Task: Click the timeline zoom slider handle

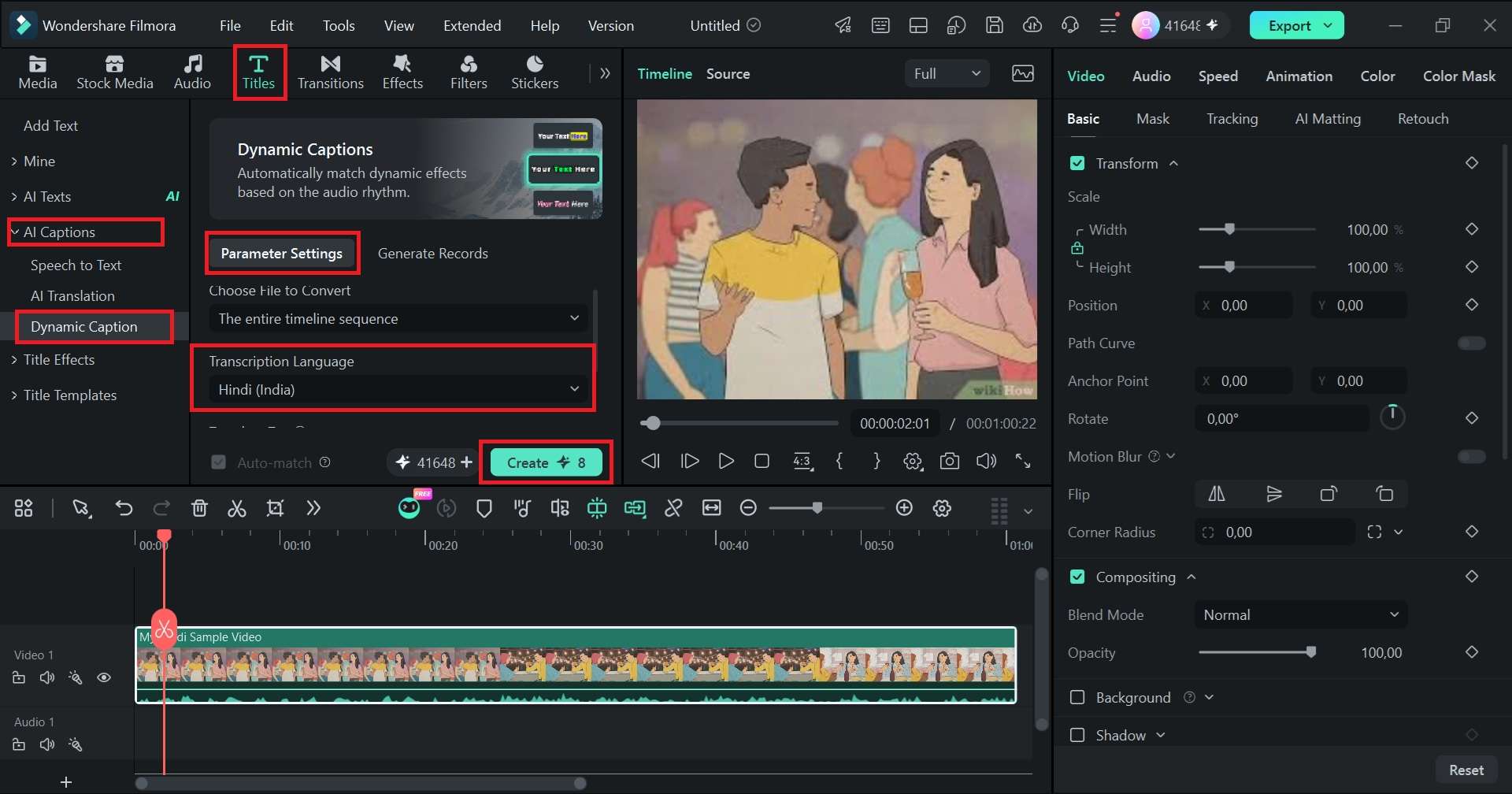Action: 817,508
